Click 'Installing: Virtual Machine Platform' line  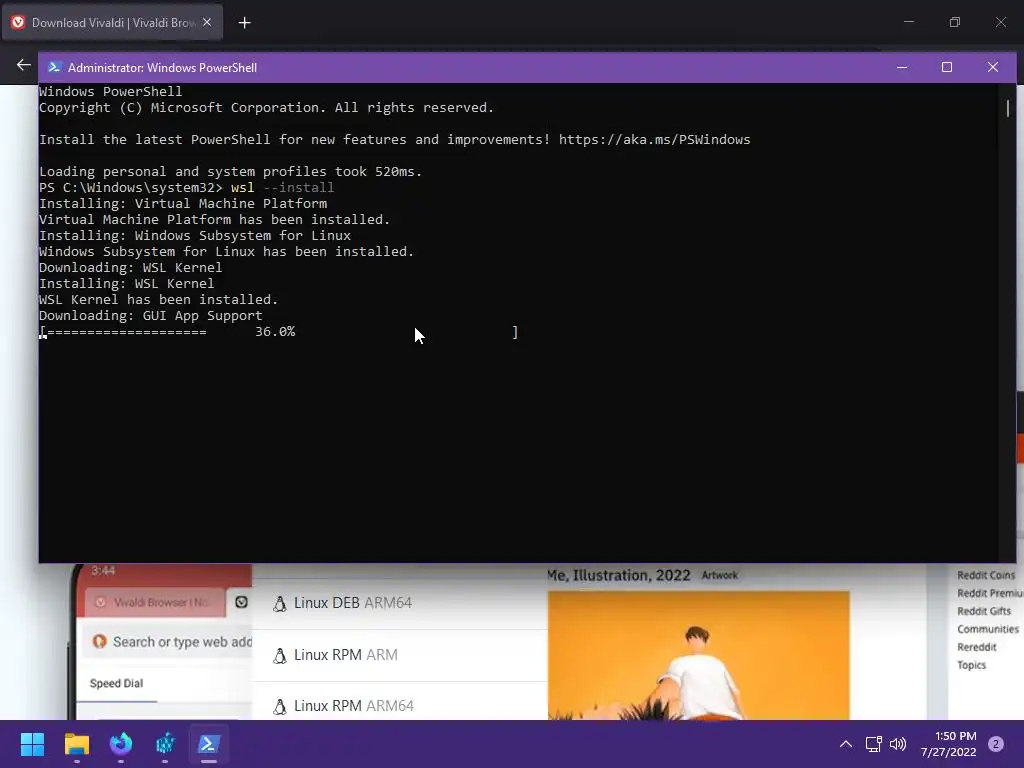point(183,204)
